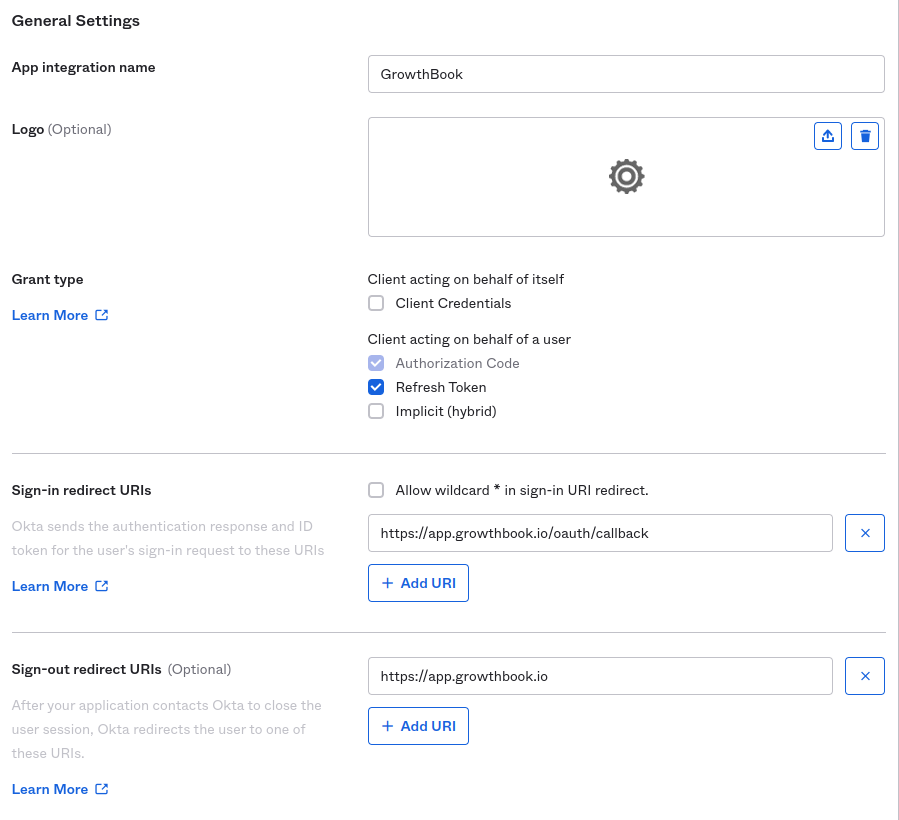
Task: Add URI under Sign-out redirect URIs
Action: (x=418, y=726)
